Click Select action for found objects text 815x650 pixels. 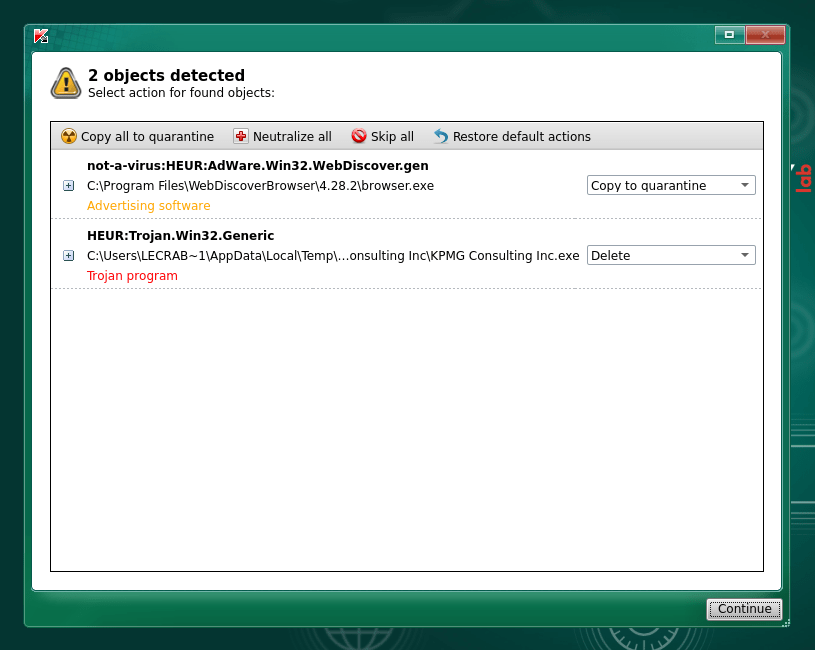[181, 93]
